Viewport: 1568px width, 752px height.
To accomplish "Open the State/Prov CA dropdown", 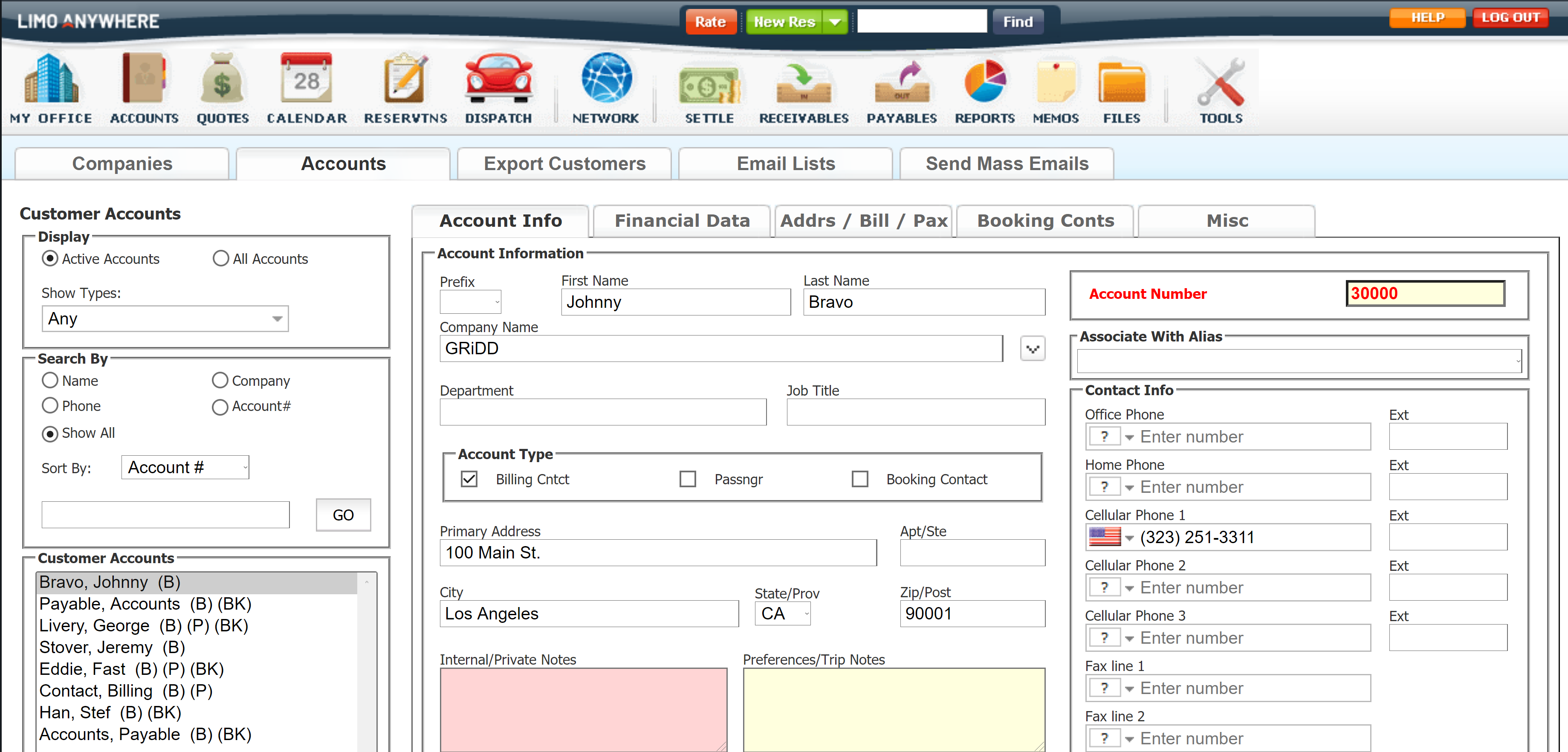I will click(782, 614).
